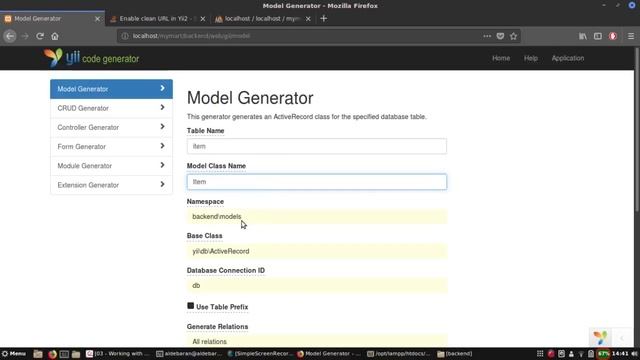Screen dimensions: 640x360
Task: Open Extension Generator from sidebar
Action: point(111,185)
